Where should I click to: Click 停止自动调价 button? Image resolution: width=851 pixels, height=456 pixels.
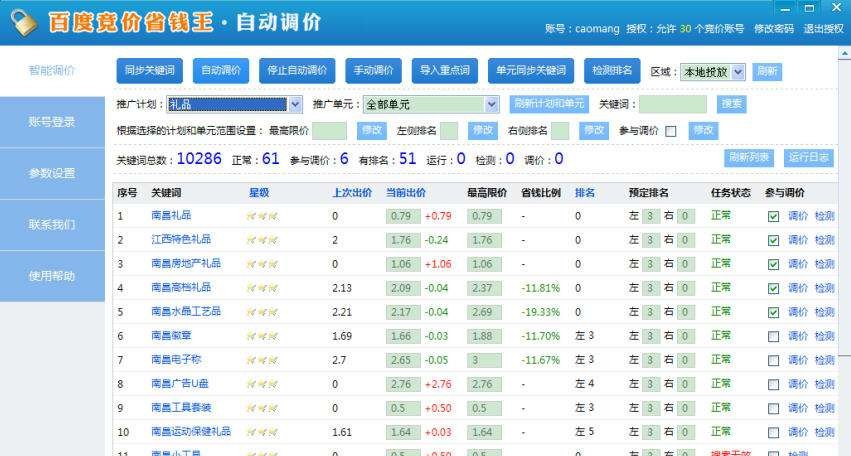click(297, 71)
